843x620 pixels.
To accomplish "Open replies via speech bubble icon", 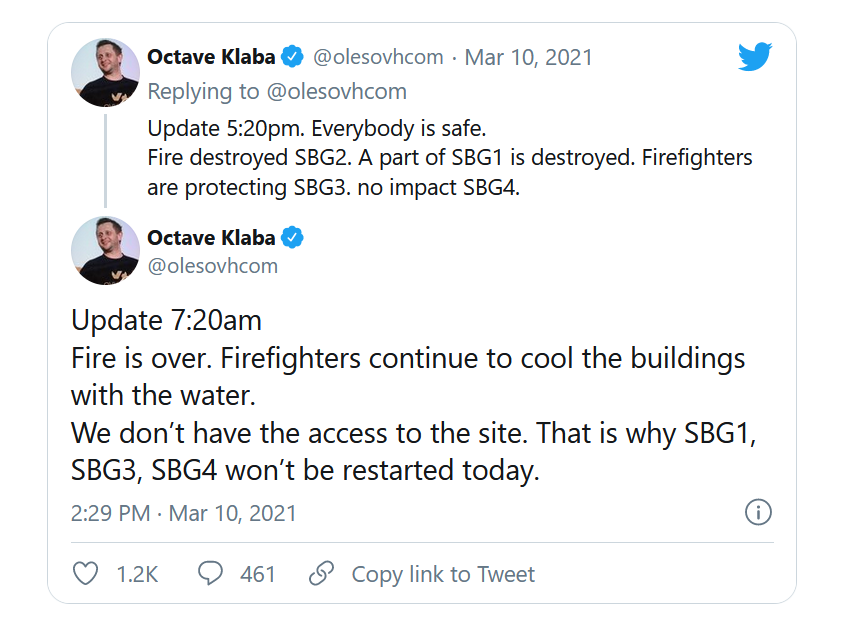I will click(x=210, y=573).
